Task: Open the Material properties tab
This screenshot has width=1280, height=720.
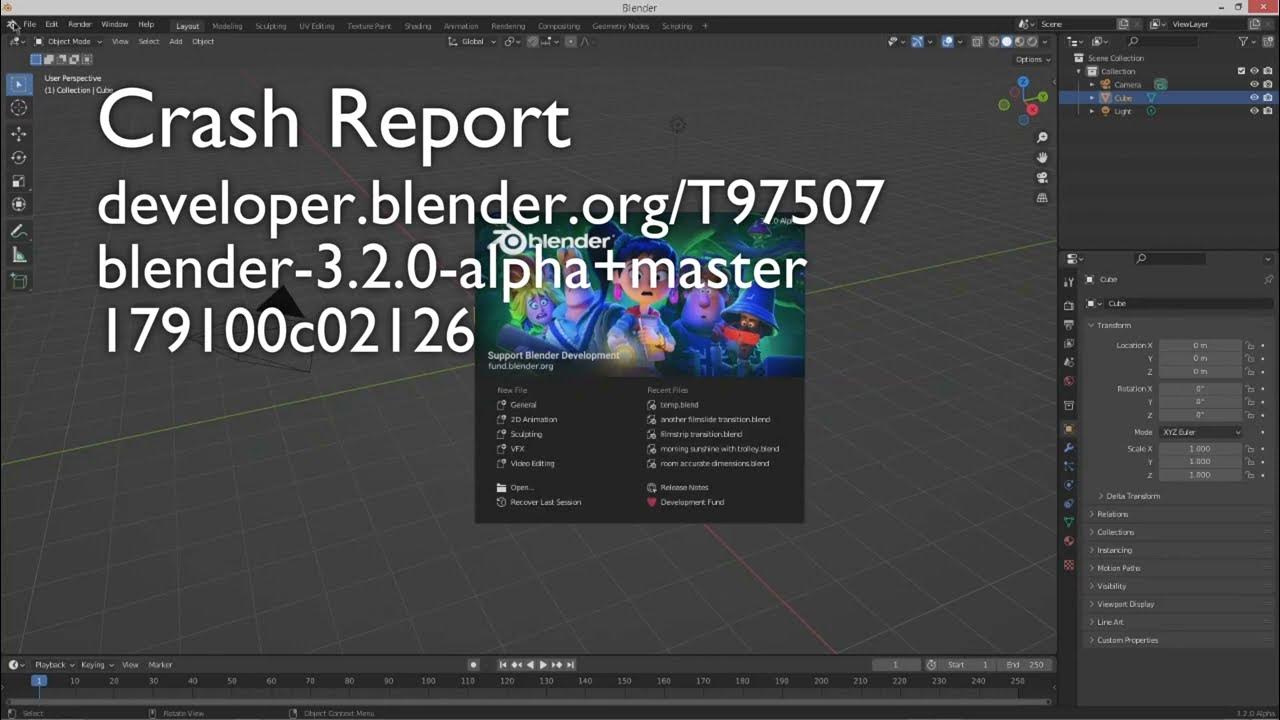Action: click(x=1069, y=541)
